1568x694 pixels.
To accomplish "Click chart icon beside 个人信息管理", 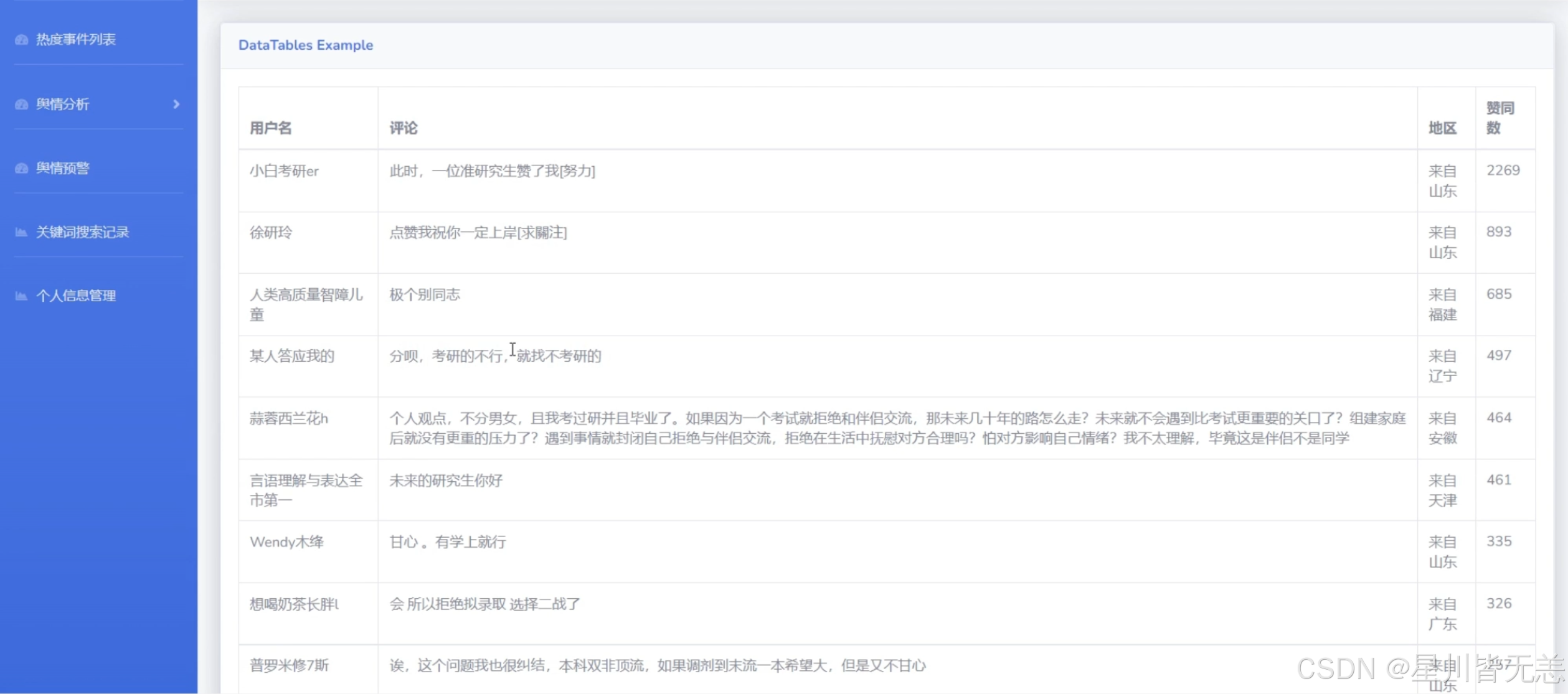I will (x=21, y=296).
